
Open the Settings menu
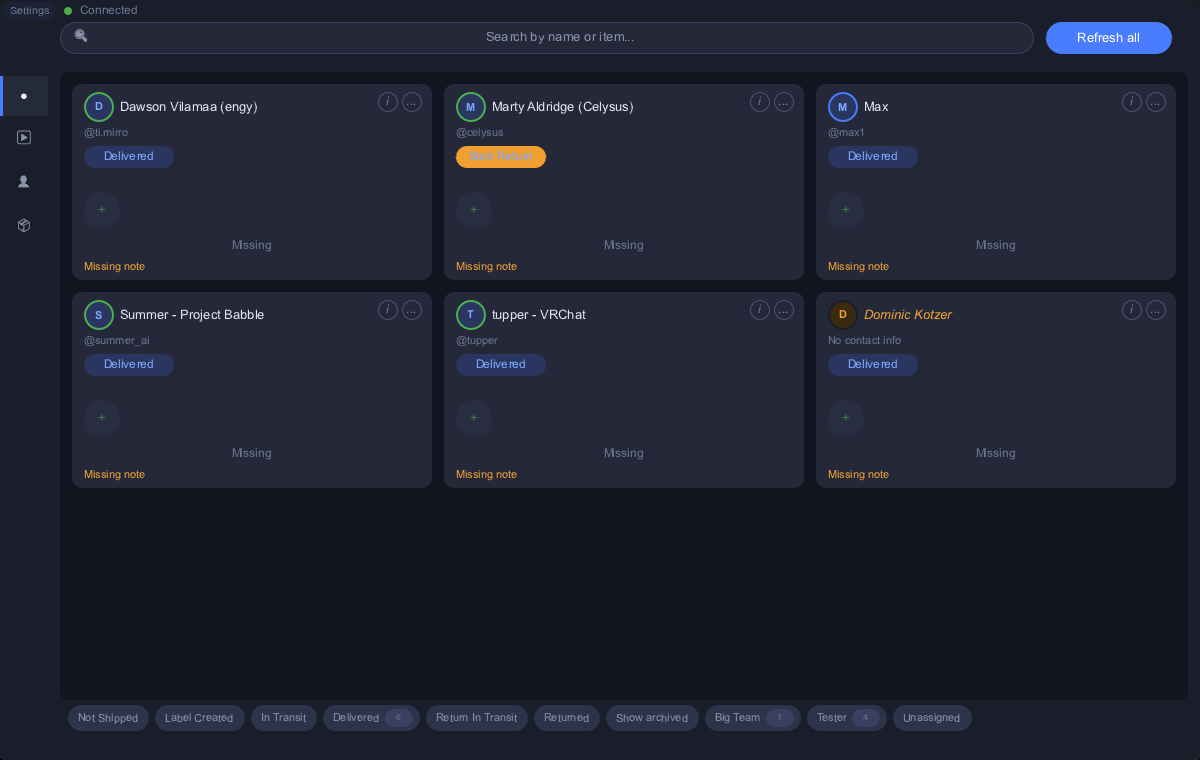tap(30, 10)
